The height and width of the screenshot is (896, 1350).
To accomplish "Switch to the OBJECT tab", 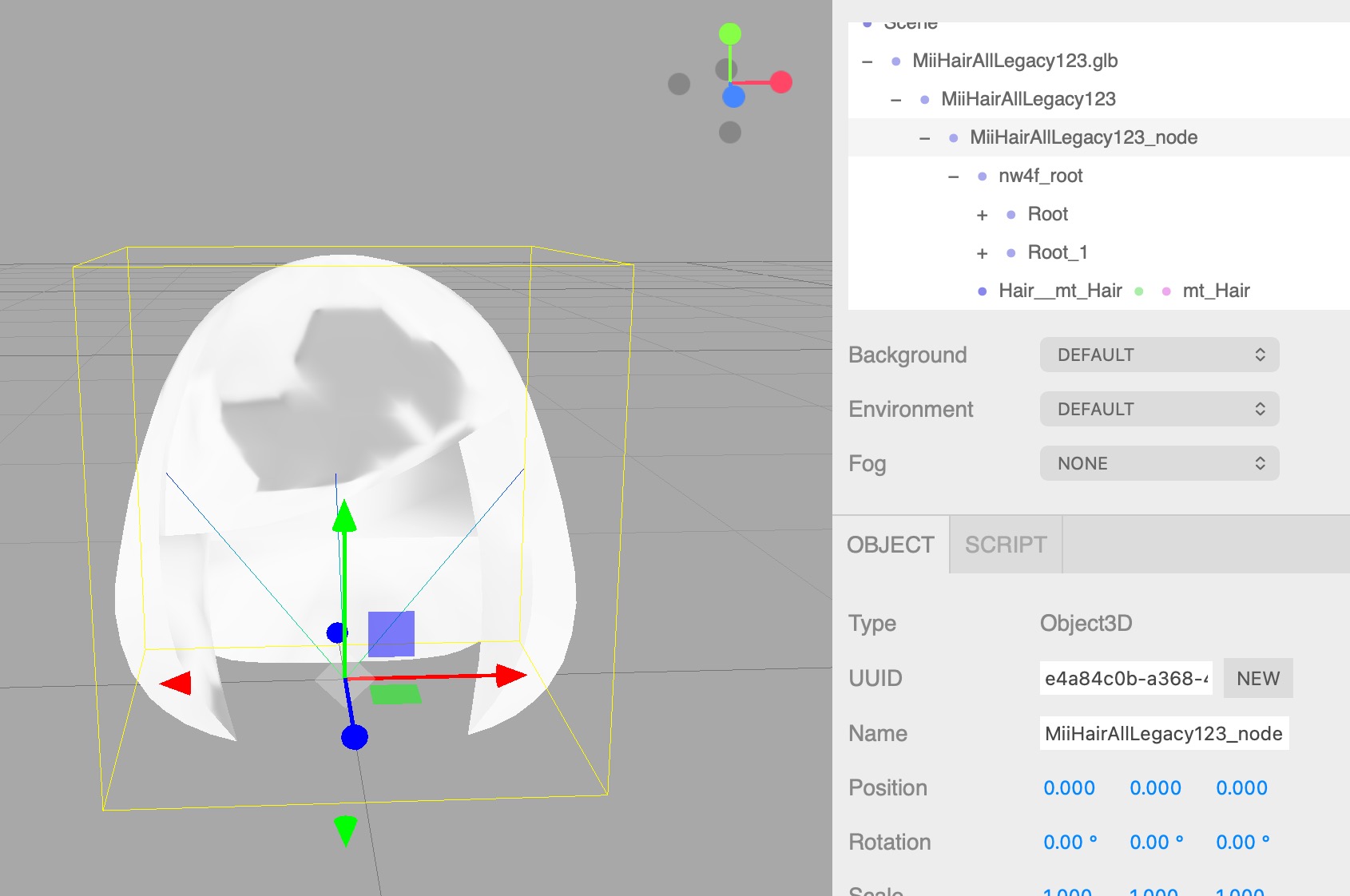I will [x=890, y=545].
